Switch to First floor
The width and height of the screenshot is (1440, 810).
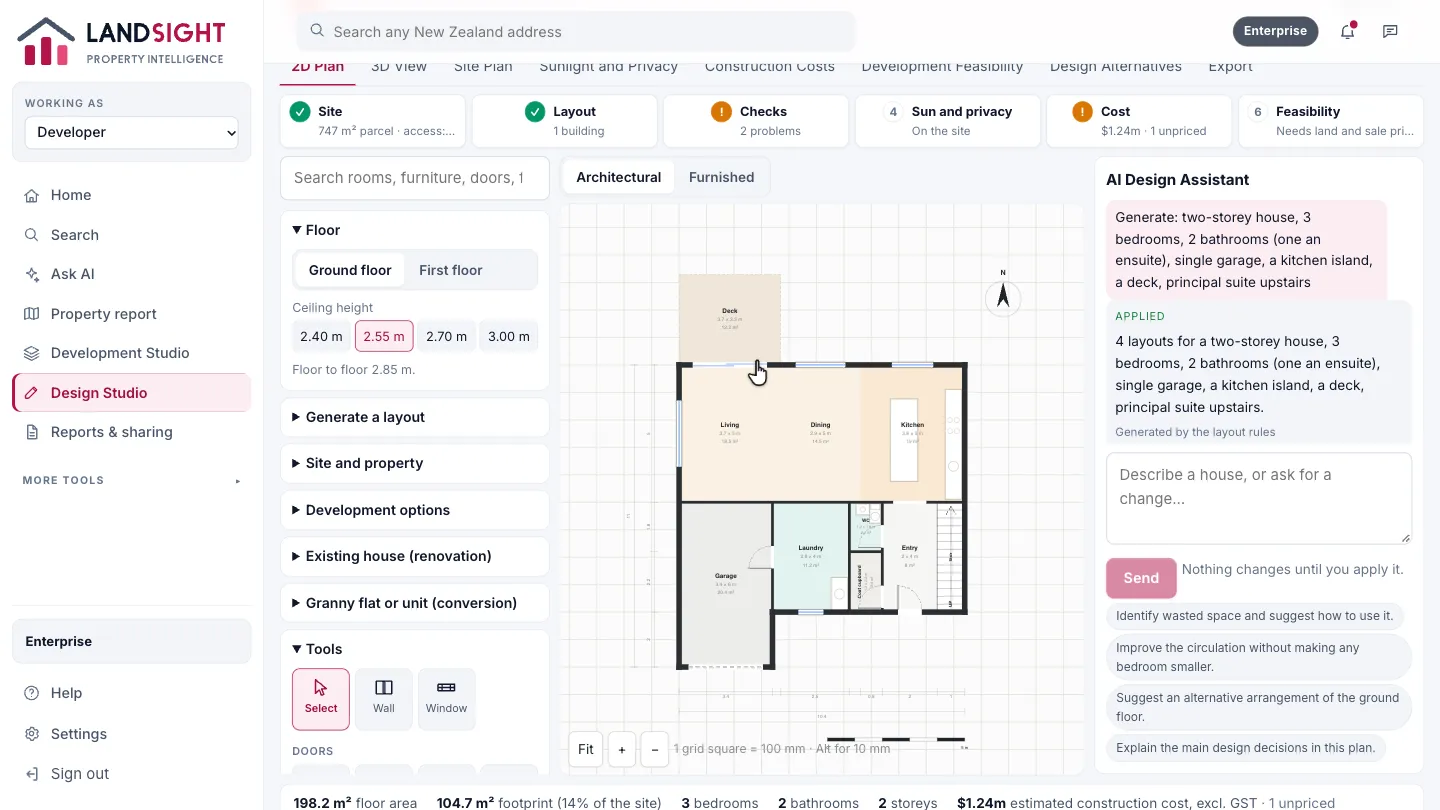450,270
